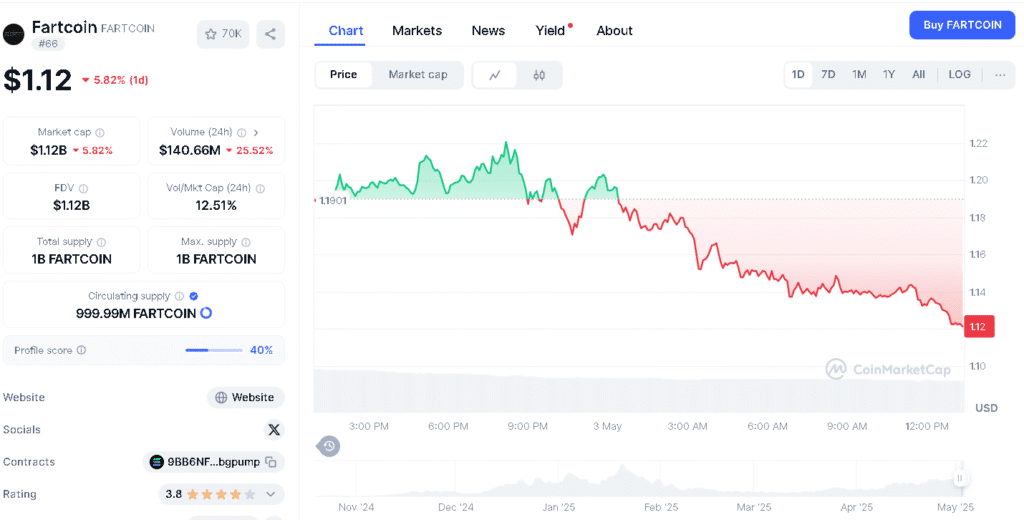Screen dimensions: 1024x520
Task: Select the Market cap chart toggle
Action: tap(418, 74)
